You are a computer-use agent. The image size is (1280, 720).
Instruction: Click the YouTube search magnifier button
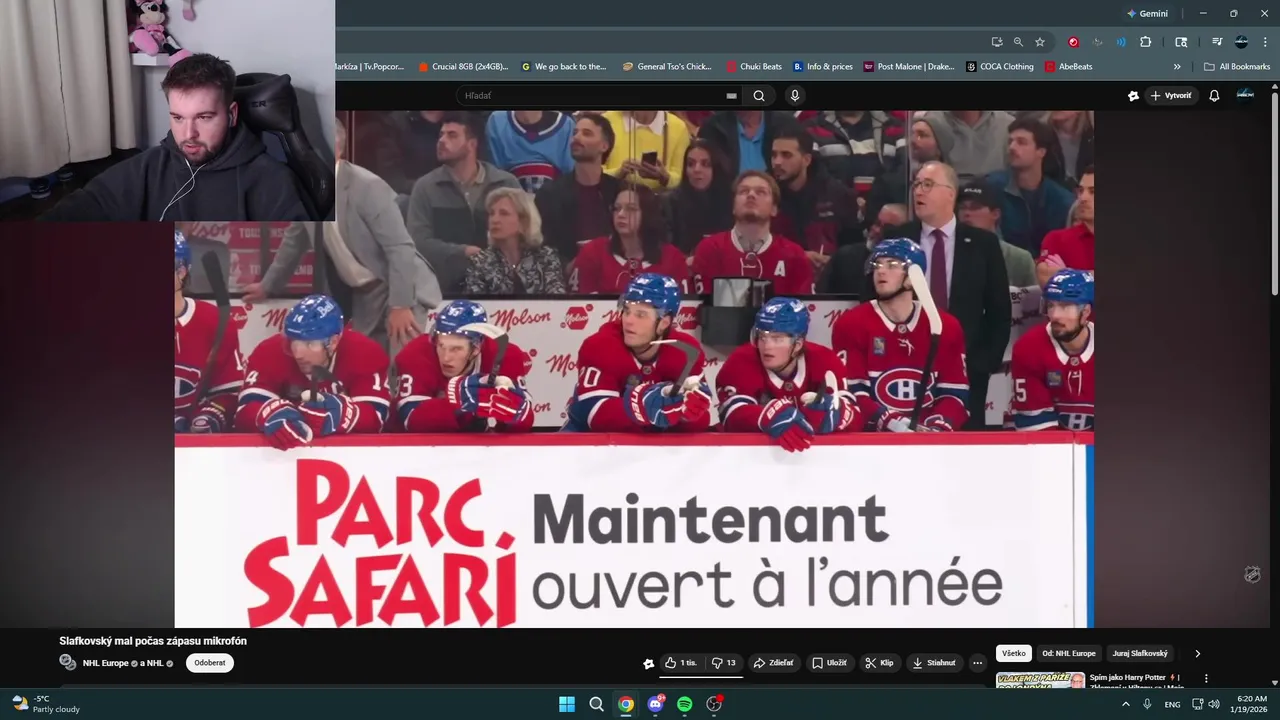(759, 96)
